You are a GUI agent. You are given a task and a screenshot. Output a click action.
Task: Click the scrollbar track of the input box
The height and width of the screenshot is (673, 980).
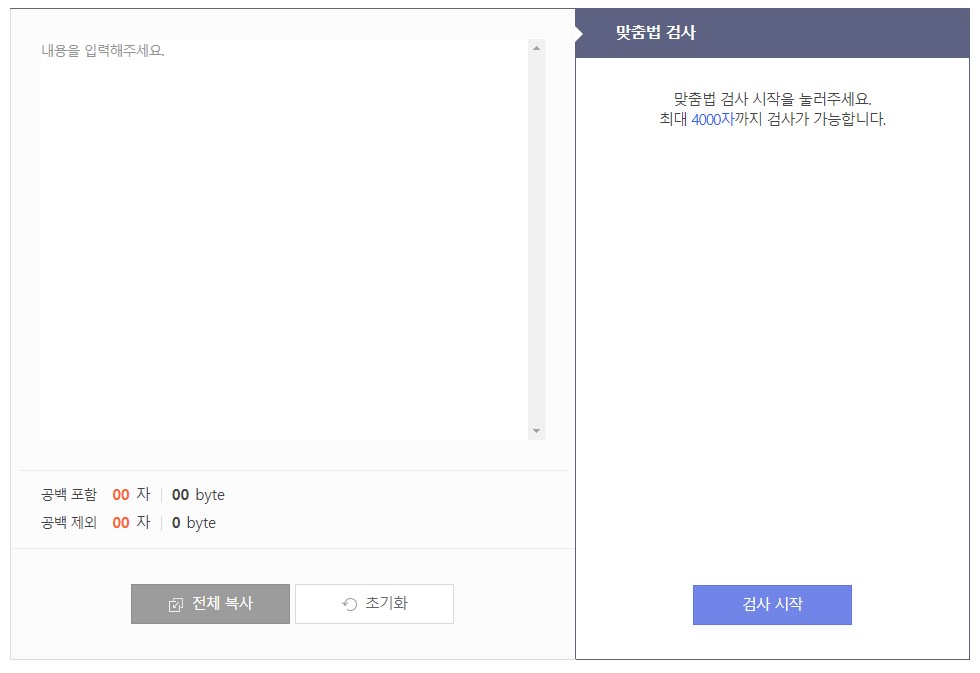(536, 240)
